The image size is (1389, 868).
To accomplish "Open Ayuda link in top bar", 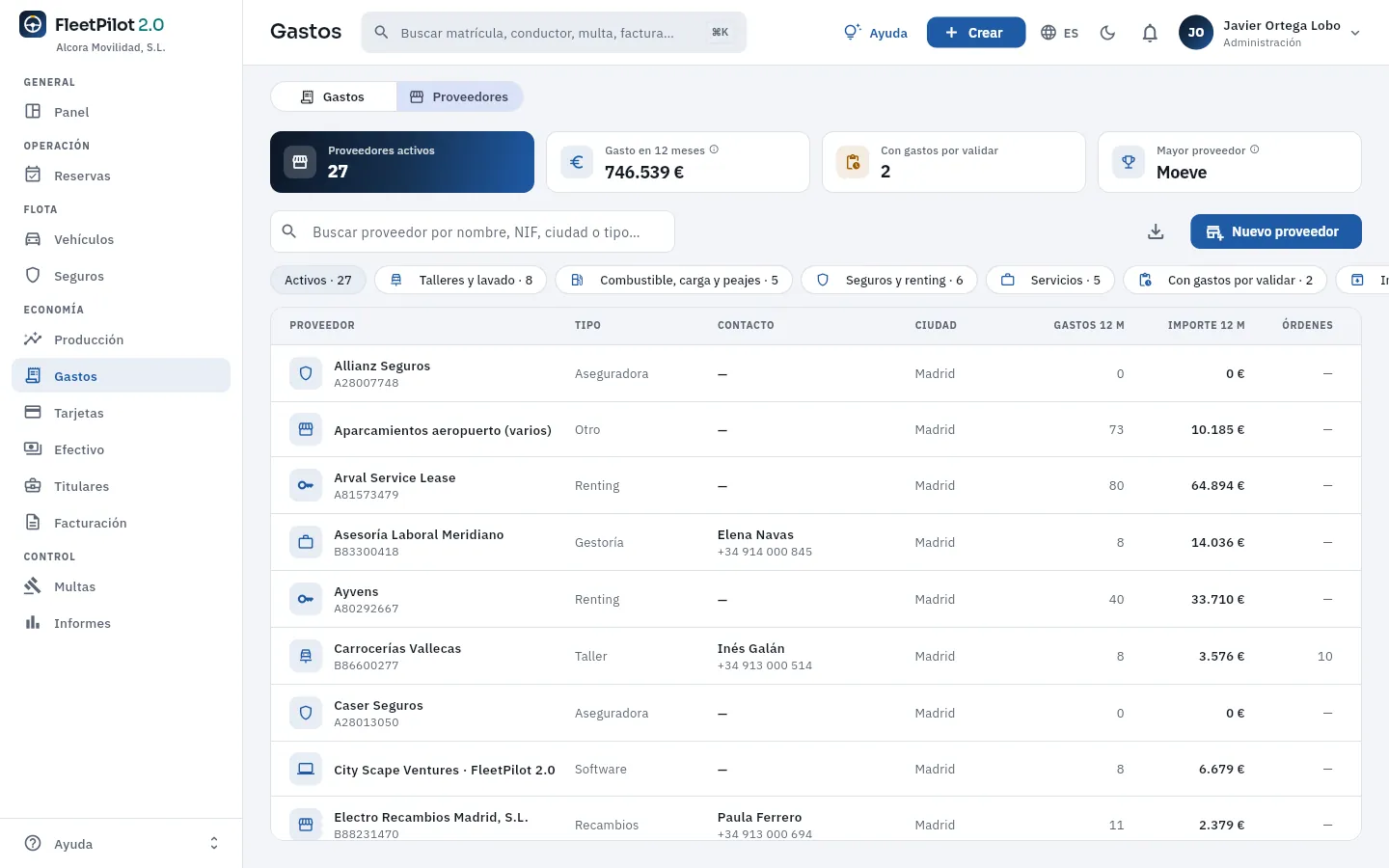I will tap(876, 33).
